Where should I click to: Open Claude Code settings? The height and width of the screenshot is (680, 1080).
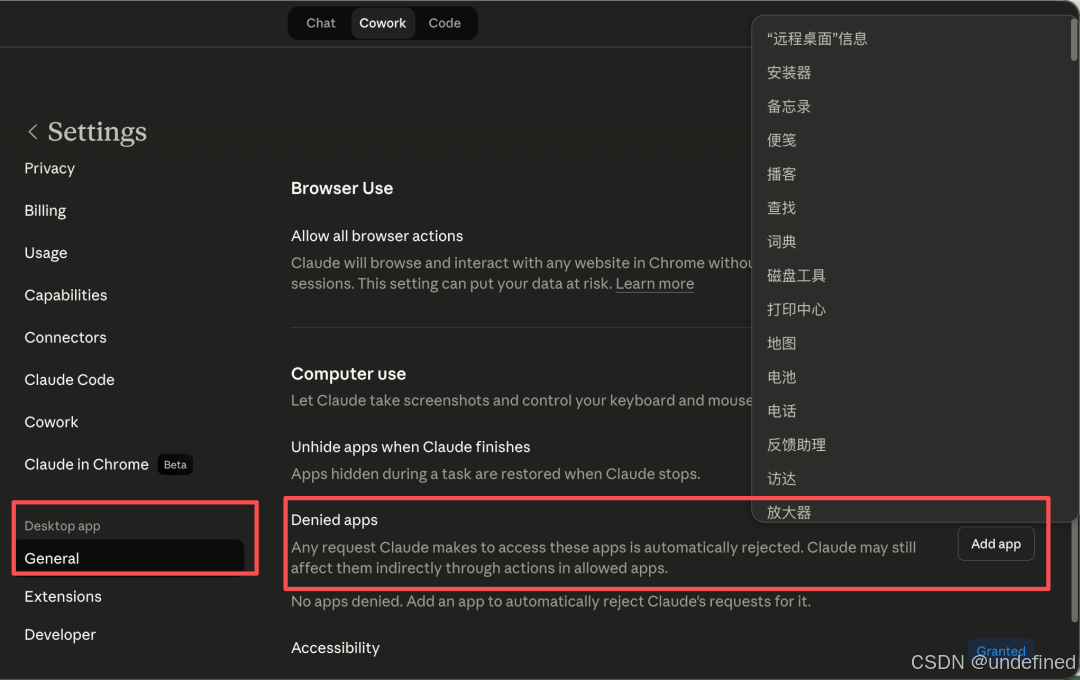(x=70, y=380)
